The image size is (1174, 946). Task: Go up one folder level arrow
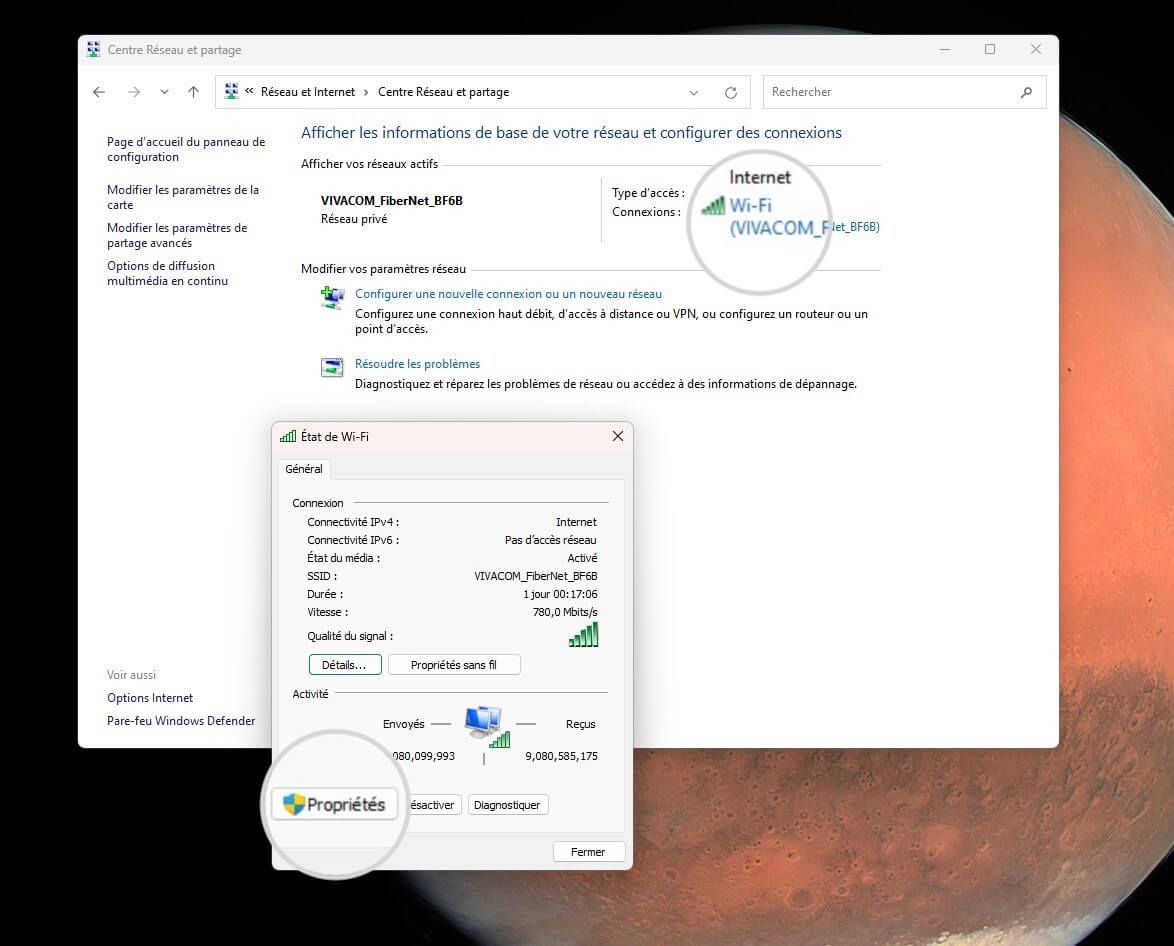(193, 92)
